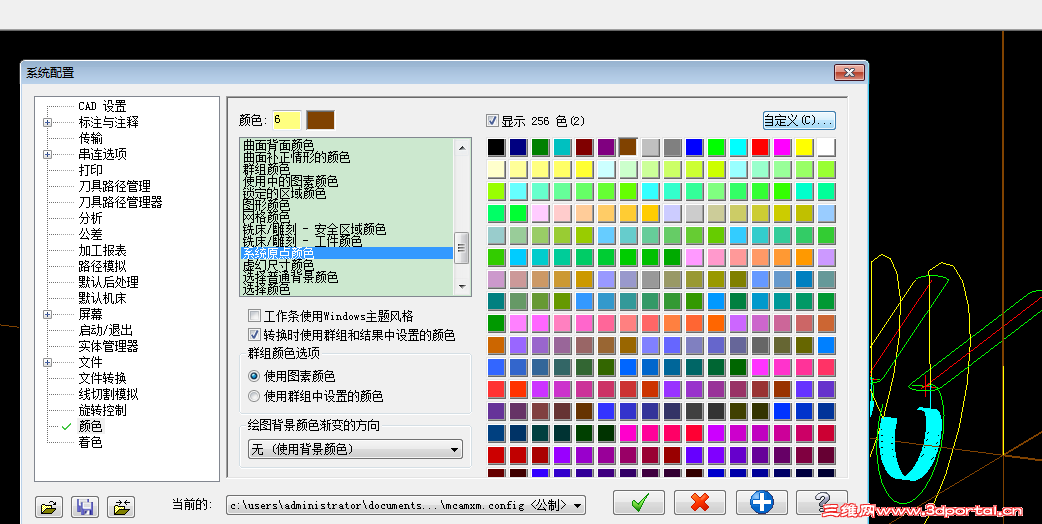
Task: Pick the magenta swatch in the palette's top row
Action: click(x=782, y=147)
